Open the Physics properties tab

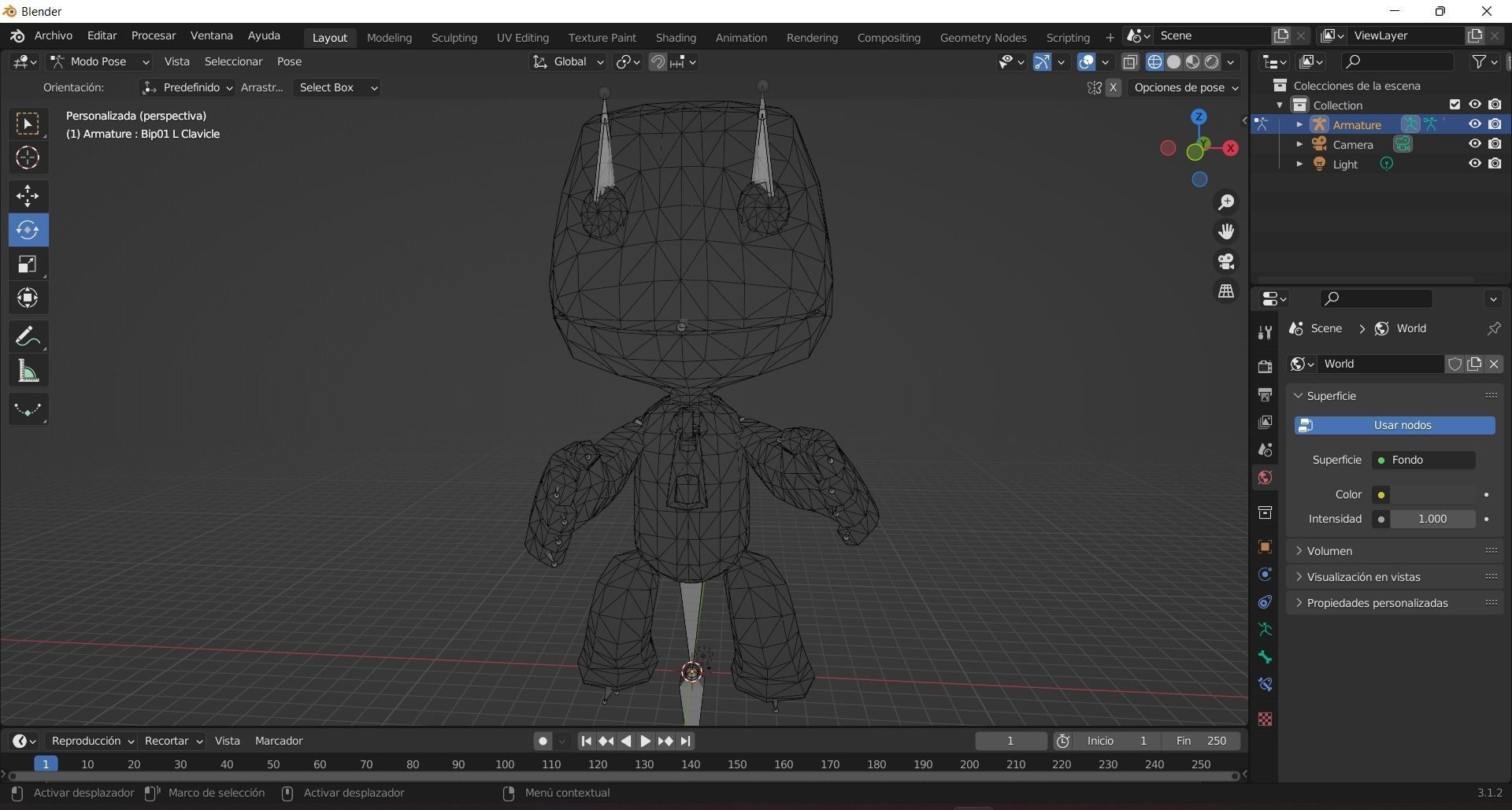pyautogui.click(x=1265, y=574)
